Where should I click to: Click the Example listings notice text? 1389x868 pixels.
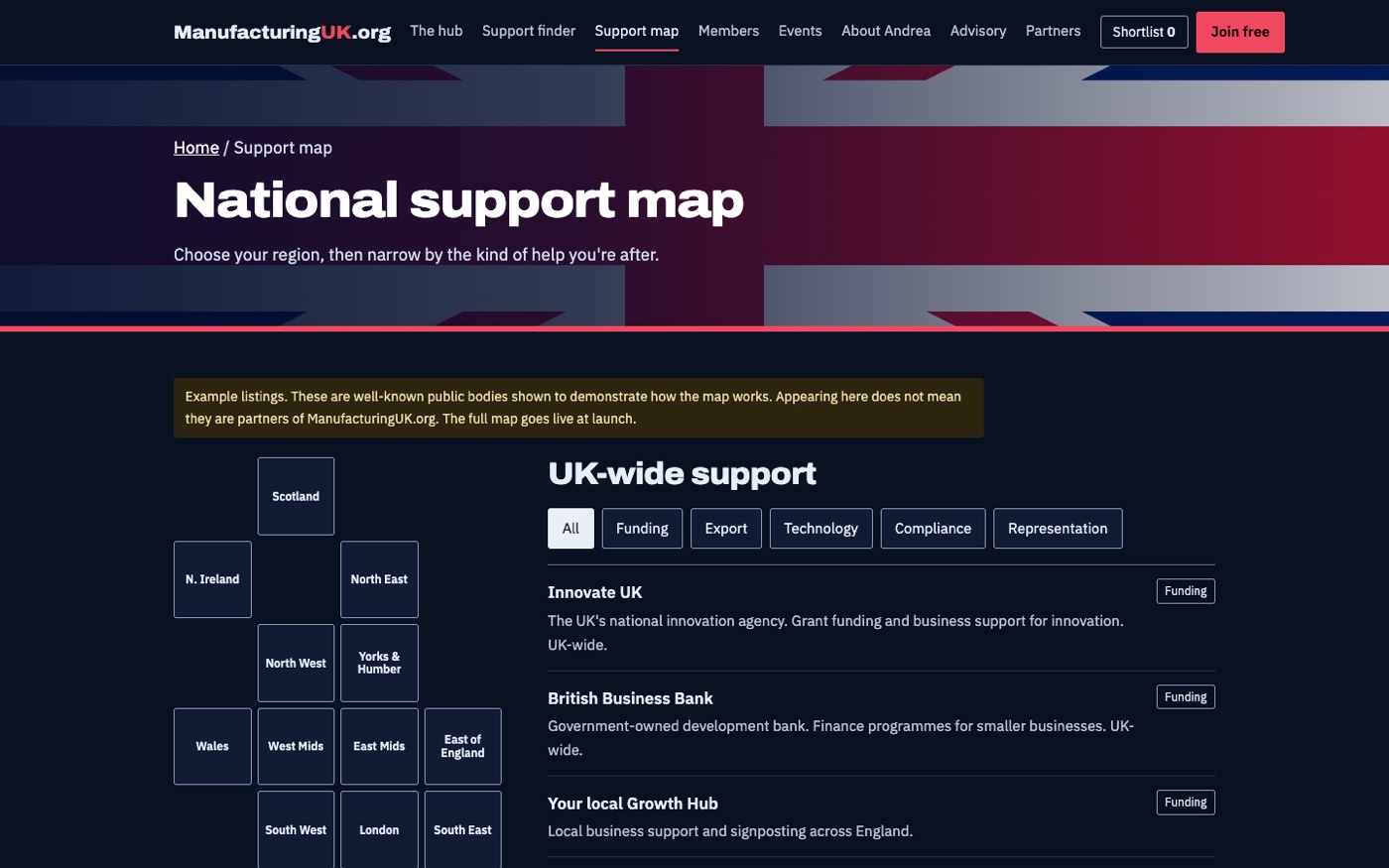tap(578, 408)
